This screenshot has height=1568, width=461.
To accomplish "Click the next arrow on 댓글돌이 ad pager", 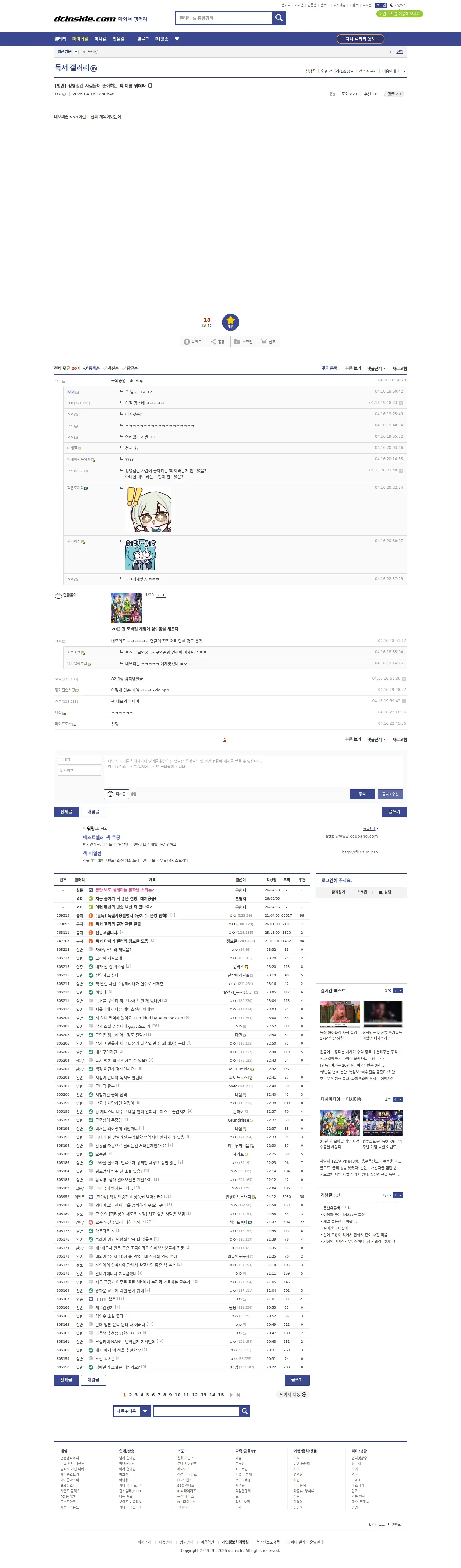I will coord(164,595).
